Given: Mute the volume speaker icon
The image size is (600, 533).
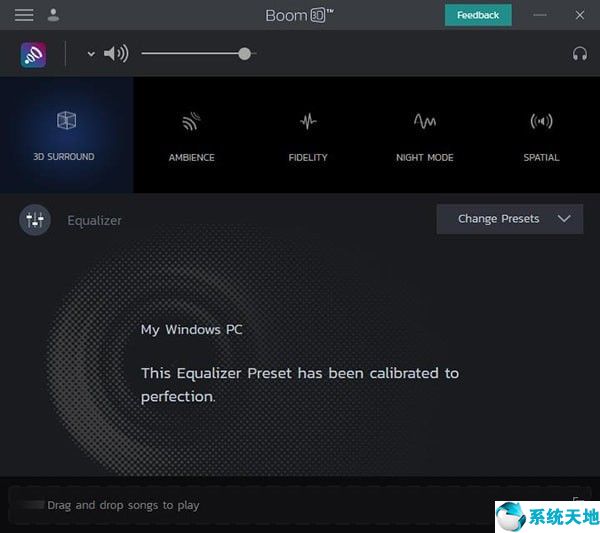Looking at the screenshot, I should (x=116, y=54).
